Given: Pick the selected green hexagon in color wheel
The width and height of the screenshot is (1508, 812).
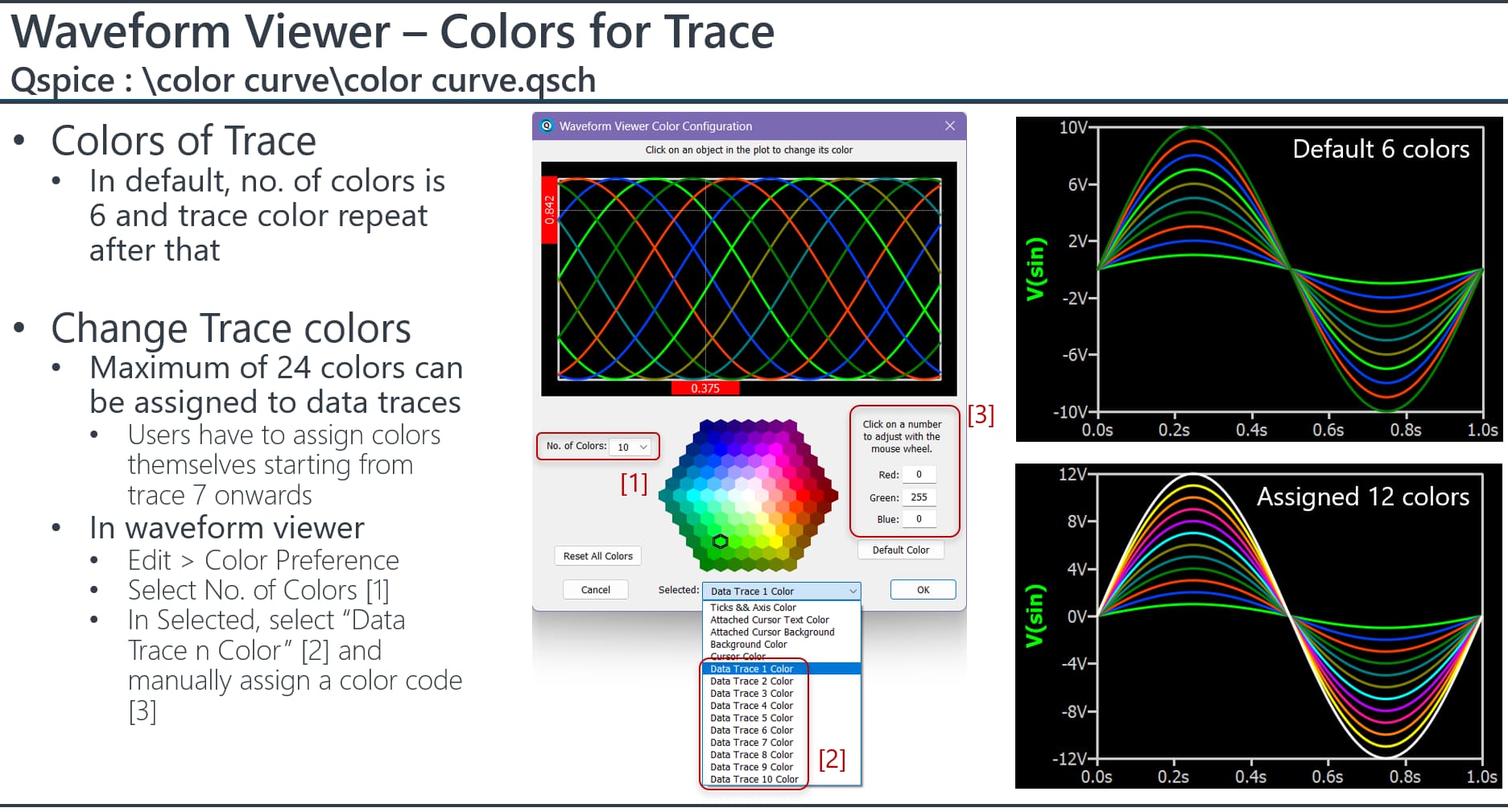Looking at the screenshot, I should click(x=721, y=542).
